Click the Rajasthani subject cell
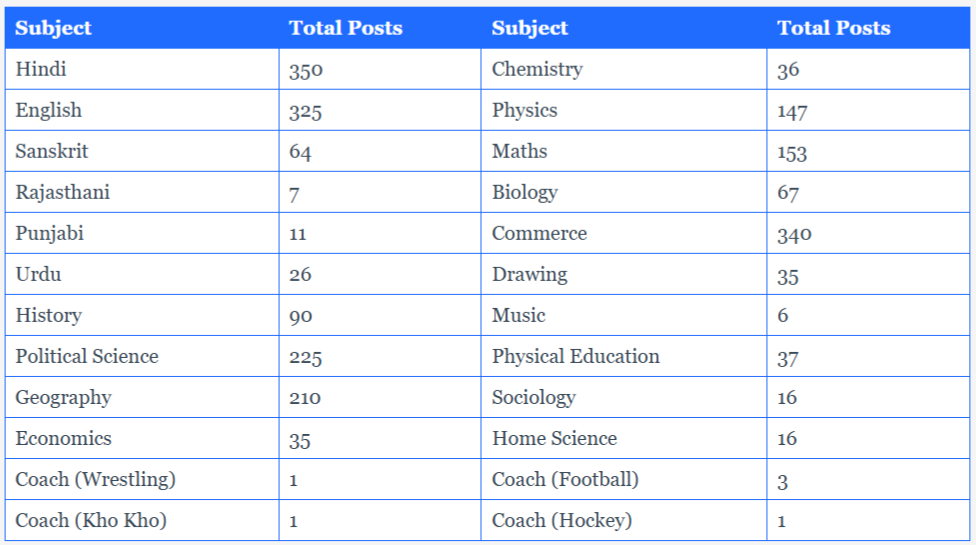The image size is (976, 545). [142, 192]
